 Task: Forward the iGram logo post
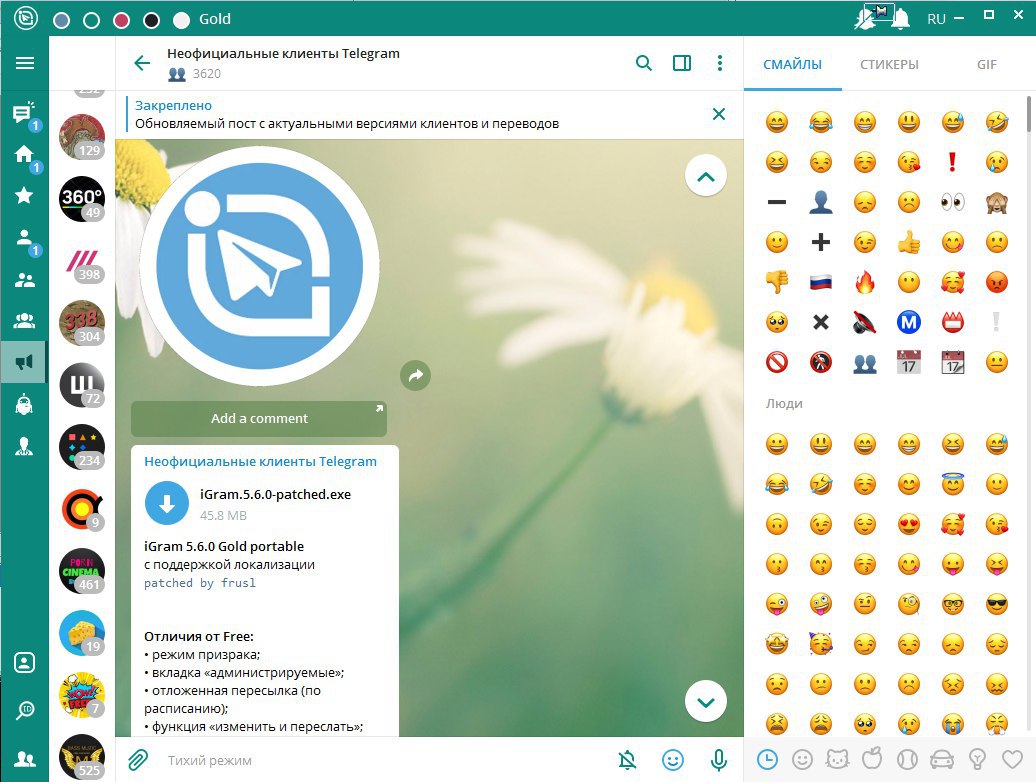click(416, 376)
